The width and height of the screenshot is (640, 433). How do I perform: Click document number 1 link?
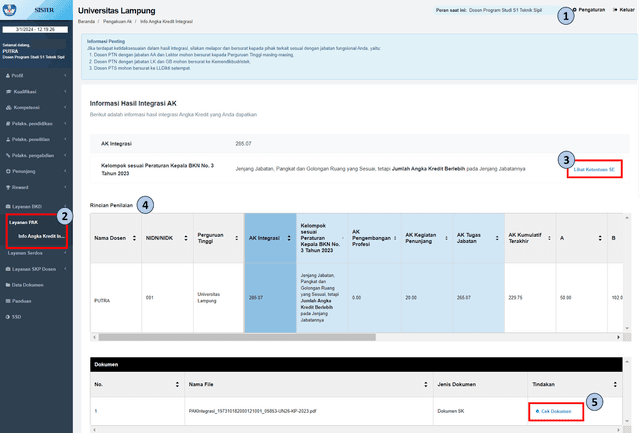coord(96,411)
